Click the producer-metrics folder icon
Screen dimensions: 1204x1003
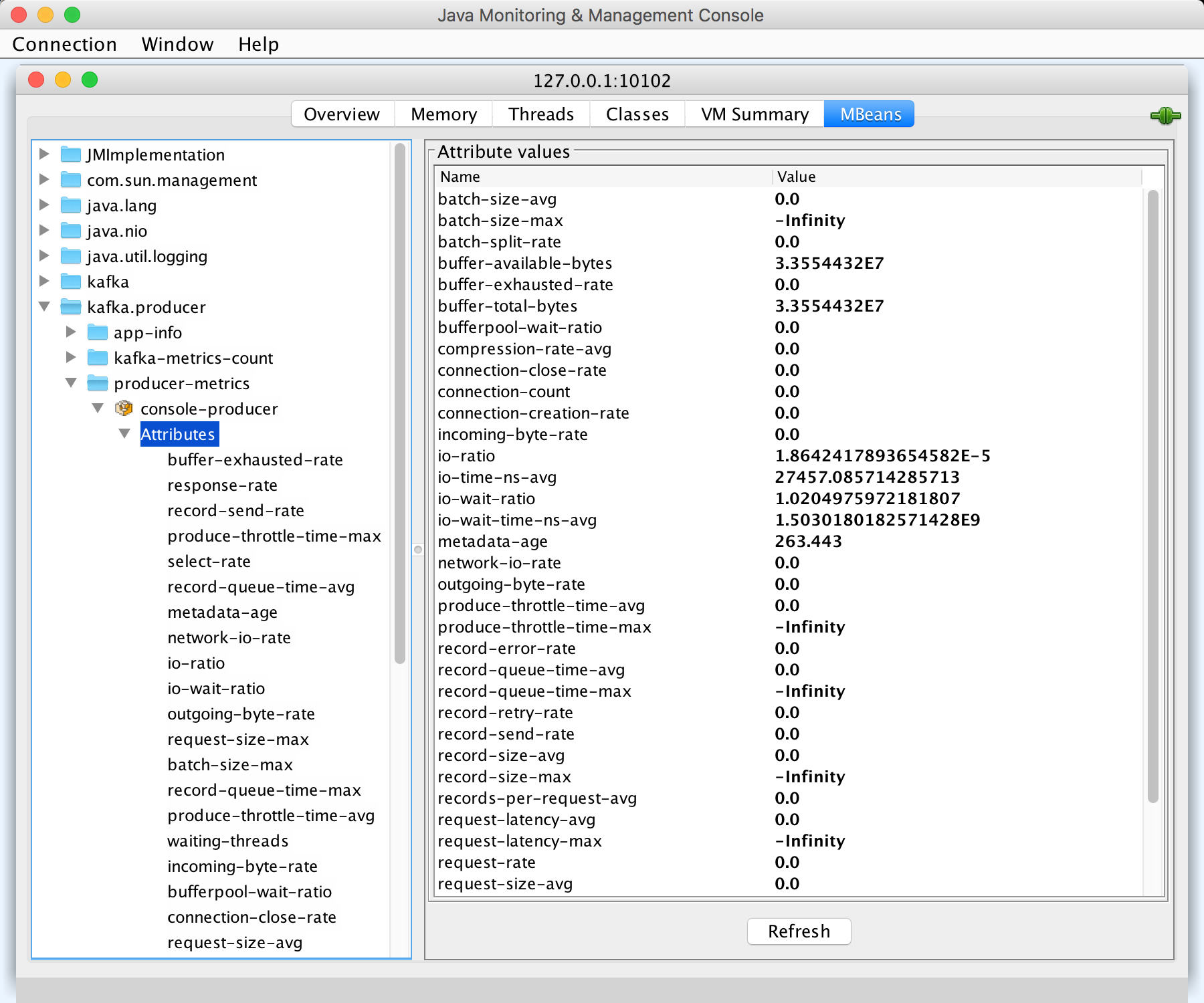tap(98, 383)
